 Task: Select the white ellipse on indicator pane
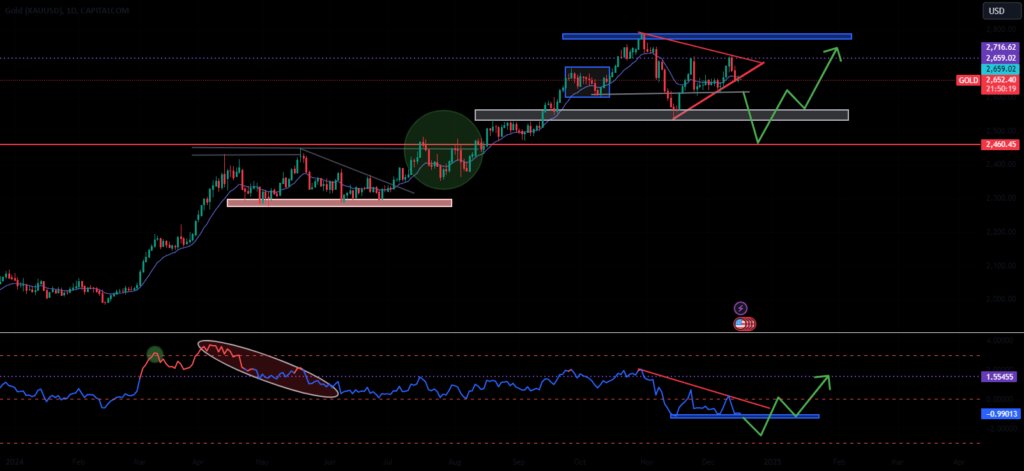point(267,369)
